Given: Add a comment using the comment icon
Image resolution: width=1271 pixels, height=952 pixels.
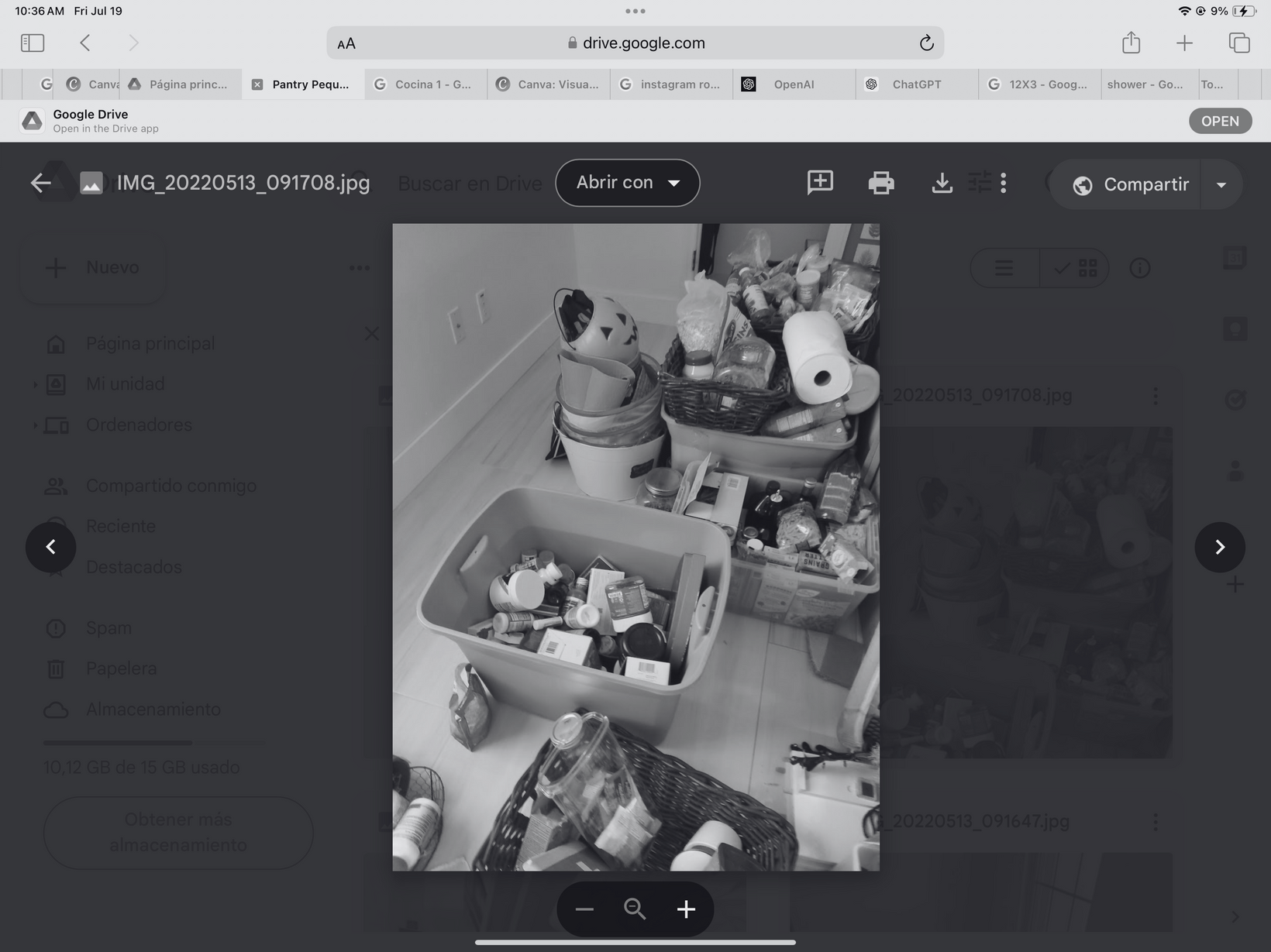Looking at the screenshot, I should point(820,182).
